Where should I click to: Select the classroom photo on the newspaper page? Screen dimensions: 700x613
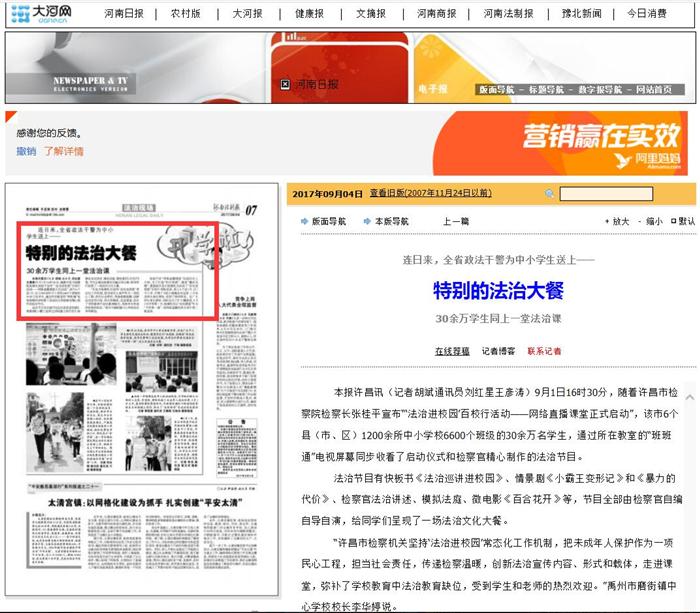pos(71,354)
